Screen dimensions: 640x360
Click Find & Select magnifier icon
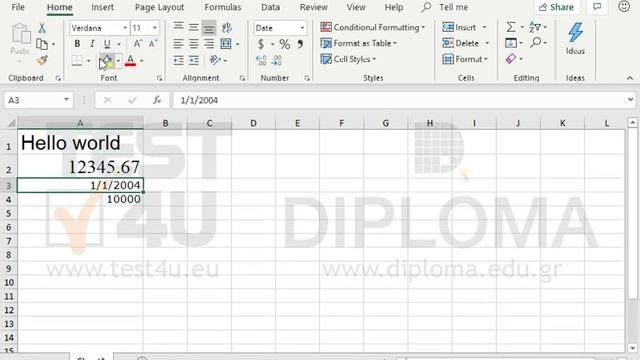[x=536, y=42]
